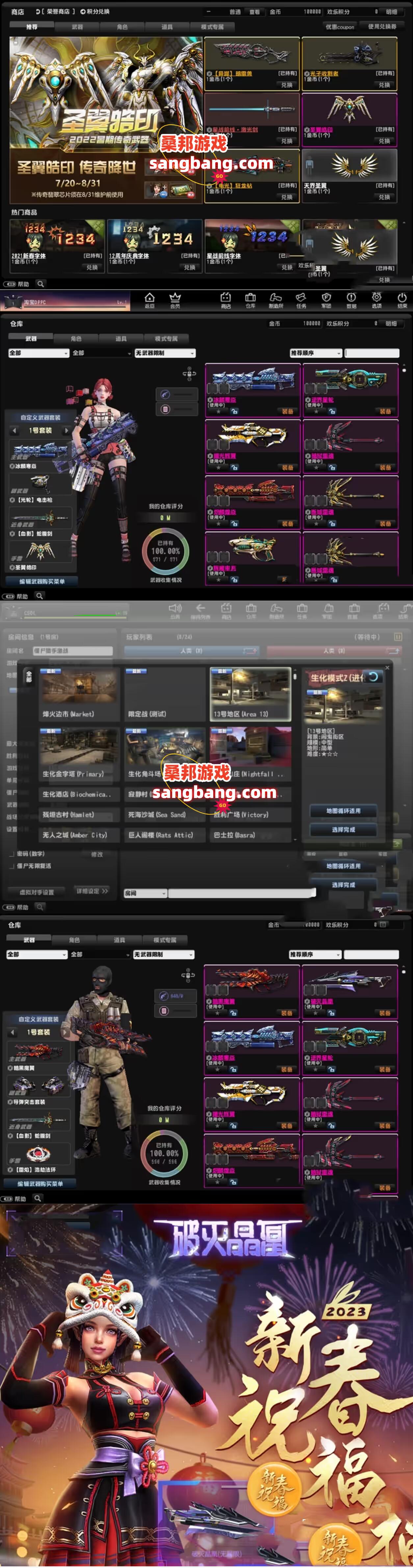Select the 积分兑换 radio option
413x1568 pixels.
[82, 12]
